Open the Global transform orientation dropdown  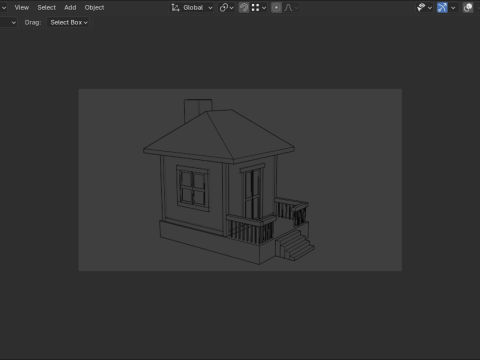click(192, 7)
